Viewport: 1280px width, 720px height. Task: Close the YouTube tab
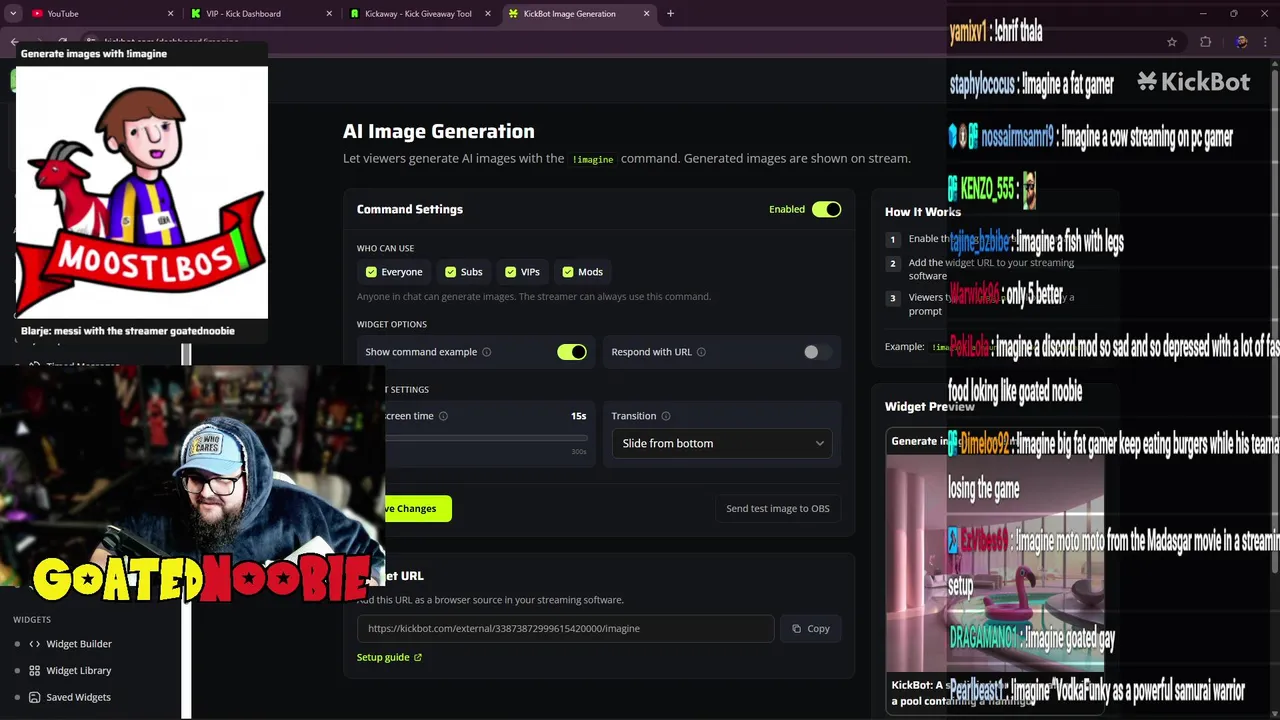click(170, 14)
